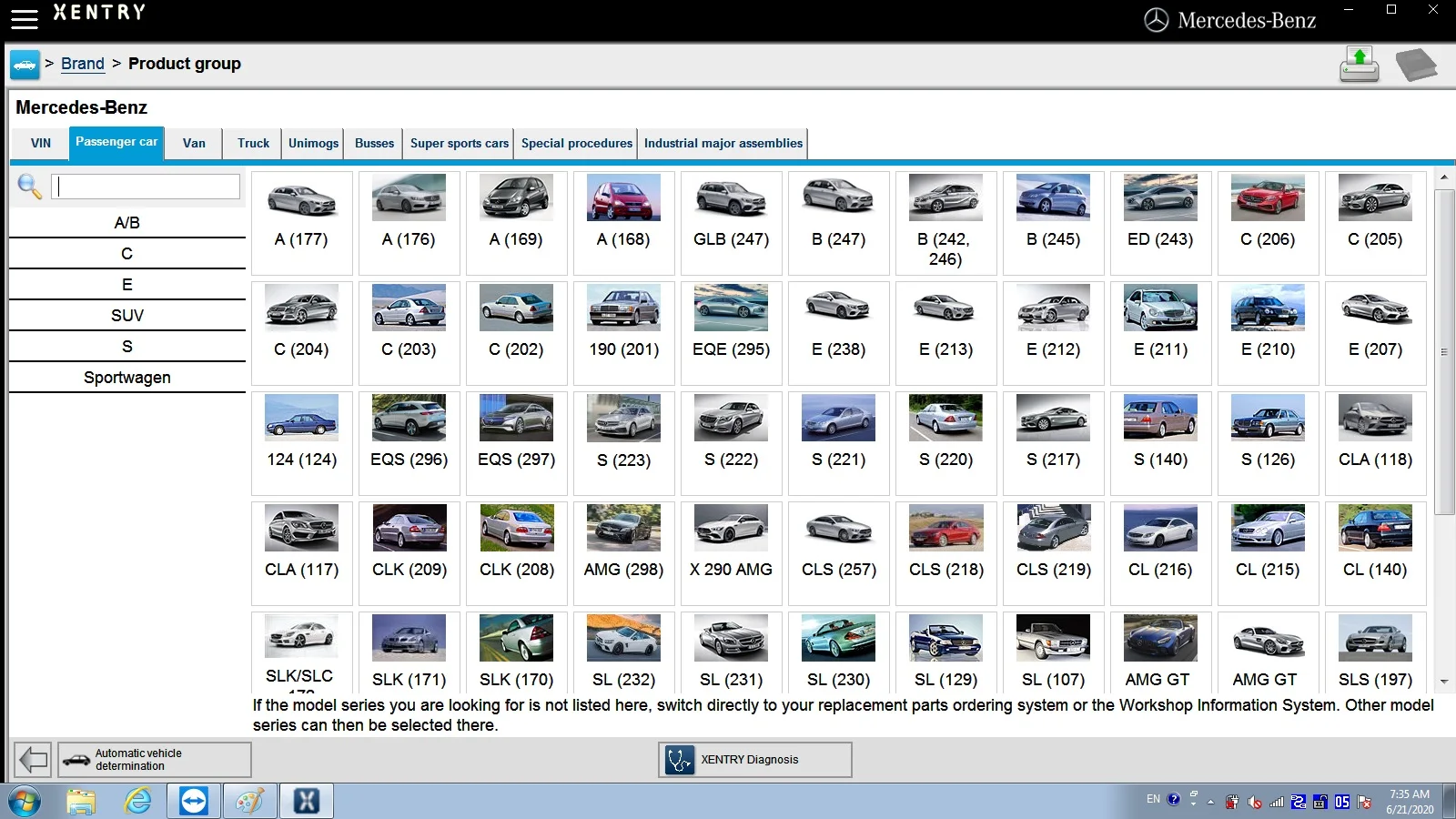Select SLK (171) model

[x=409, y=652]
